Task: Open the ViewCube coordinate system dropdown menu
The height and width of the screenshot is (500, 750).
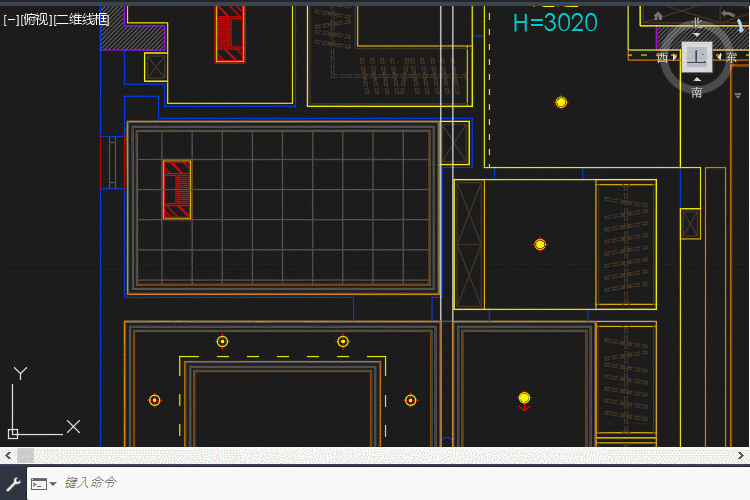Action: pyautogui.click(x=737, y=96)
